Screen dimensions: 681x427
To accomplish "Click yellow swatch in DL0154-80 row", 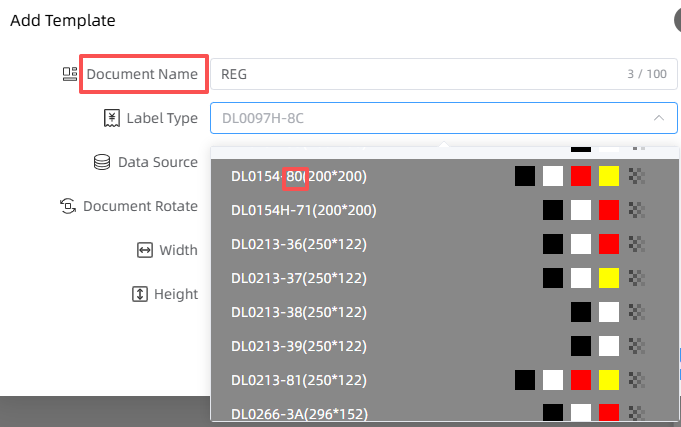I will tap(609, 176).
